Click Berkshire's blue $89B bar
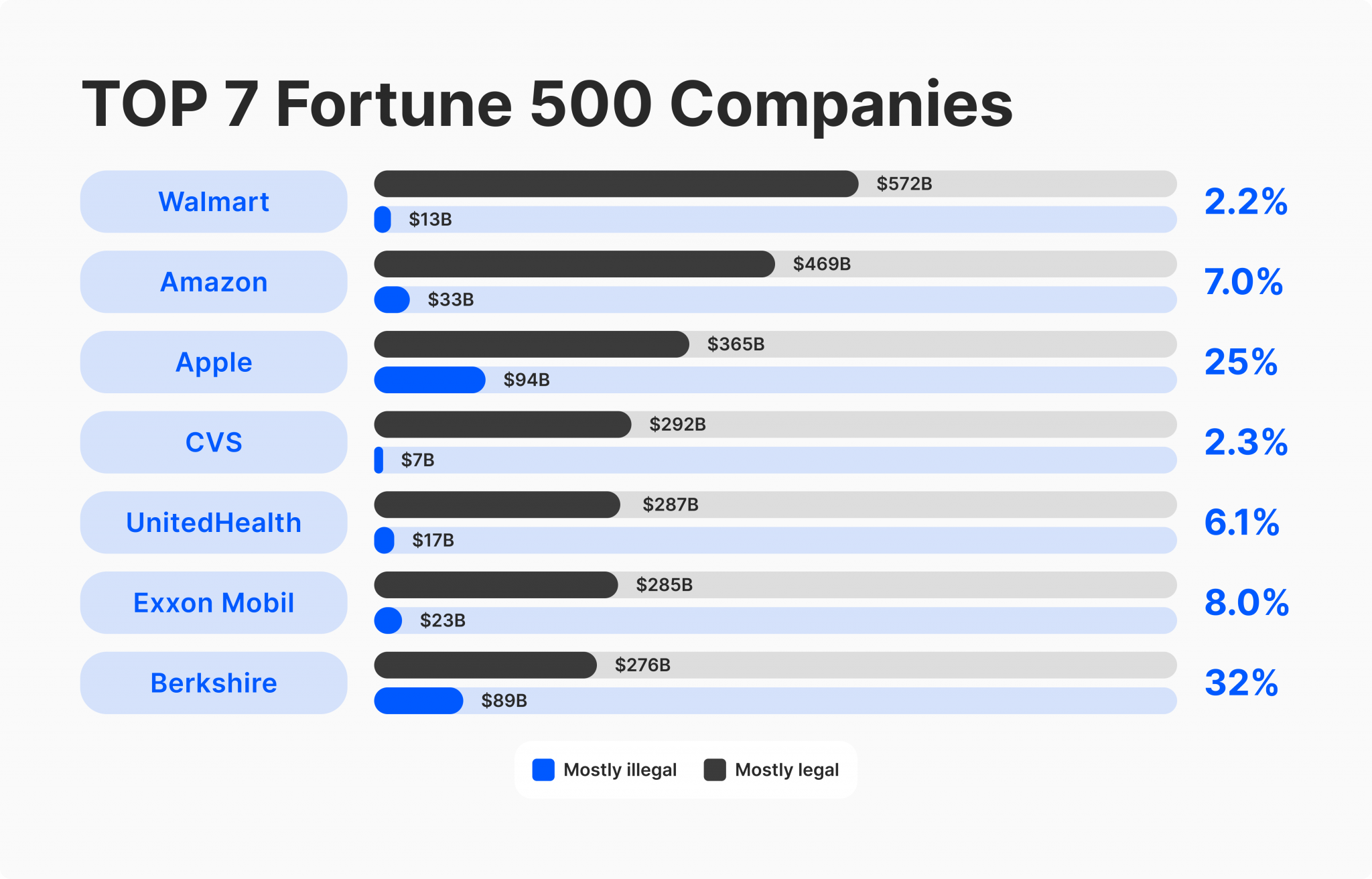Viewport: 1372px width, 879px height. click(418, 701)
